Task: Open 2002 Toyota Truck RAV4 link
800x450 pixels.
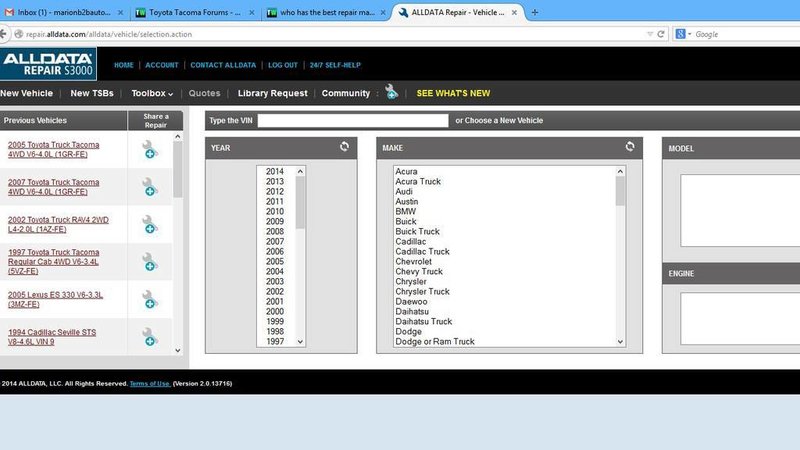Action: tap(58, 224)
